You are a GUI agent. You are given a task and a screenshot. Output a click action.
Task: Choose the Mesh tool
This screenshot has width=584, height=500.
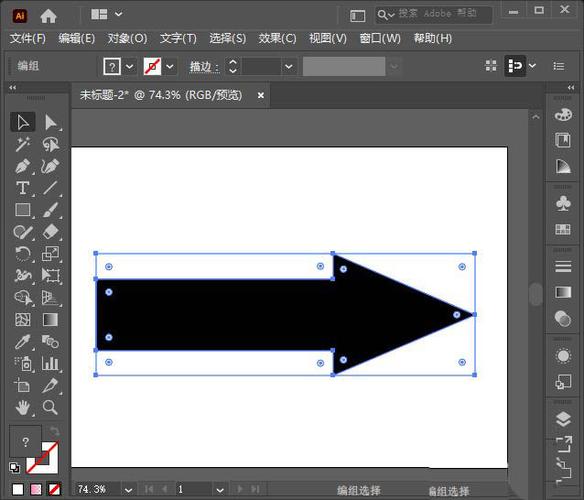[23, 320]
